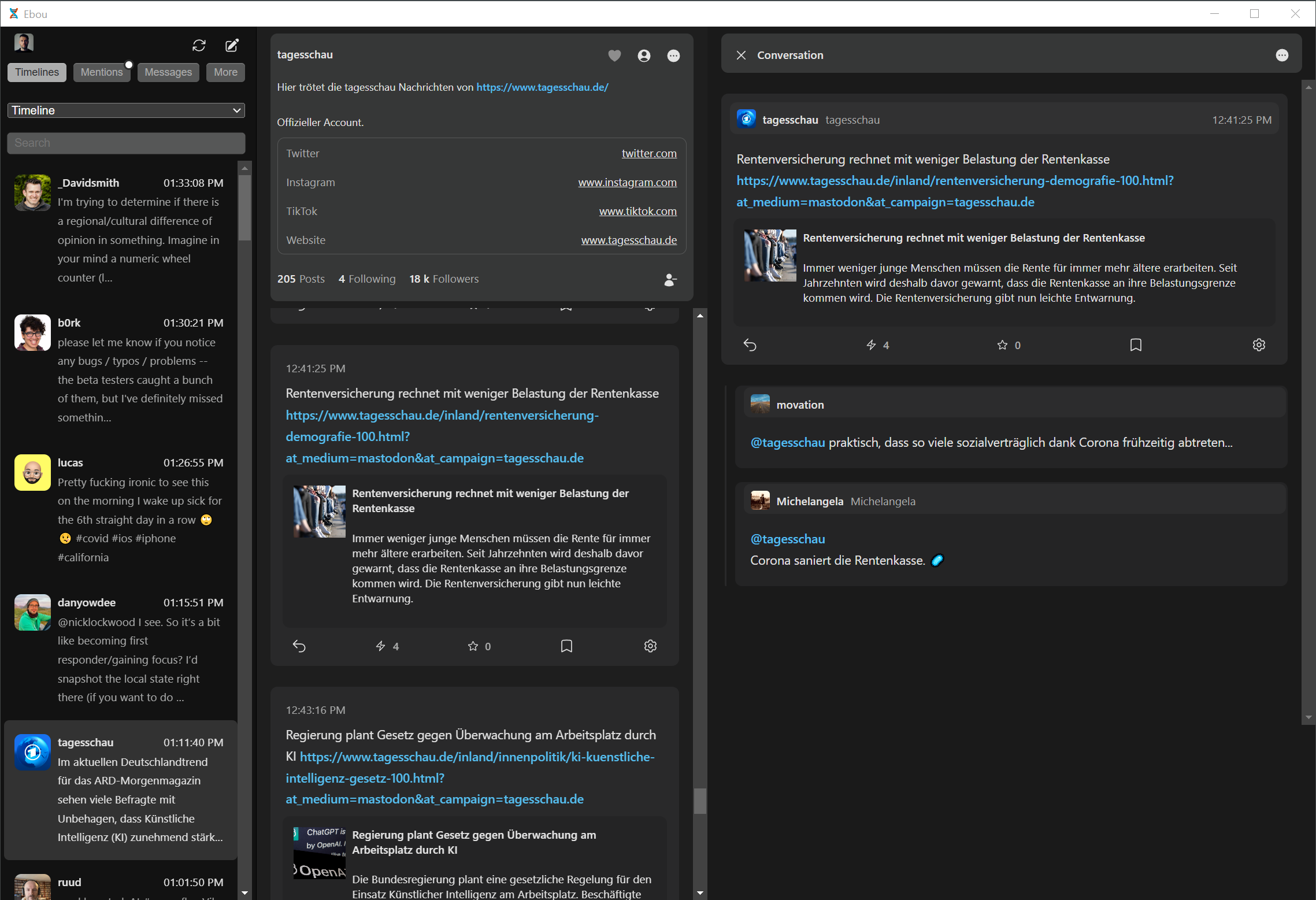Open the twitter.com profile link

coord(648,153)
